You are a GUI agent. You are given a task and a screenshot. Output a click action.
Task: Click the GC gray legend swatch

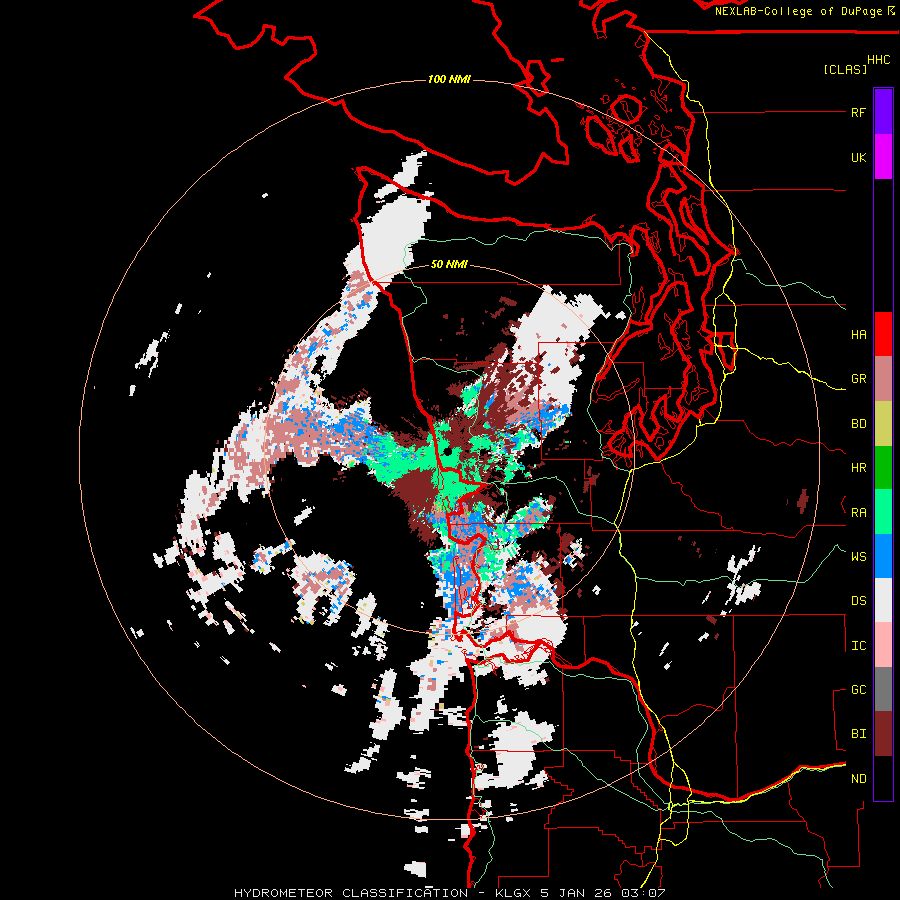point(883,689)
